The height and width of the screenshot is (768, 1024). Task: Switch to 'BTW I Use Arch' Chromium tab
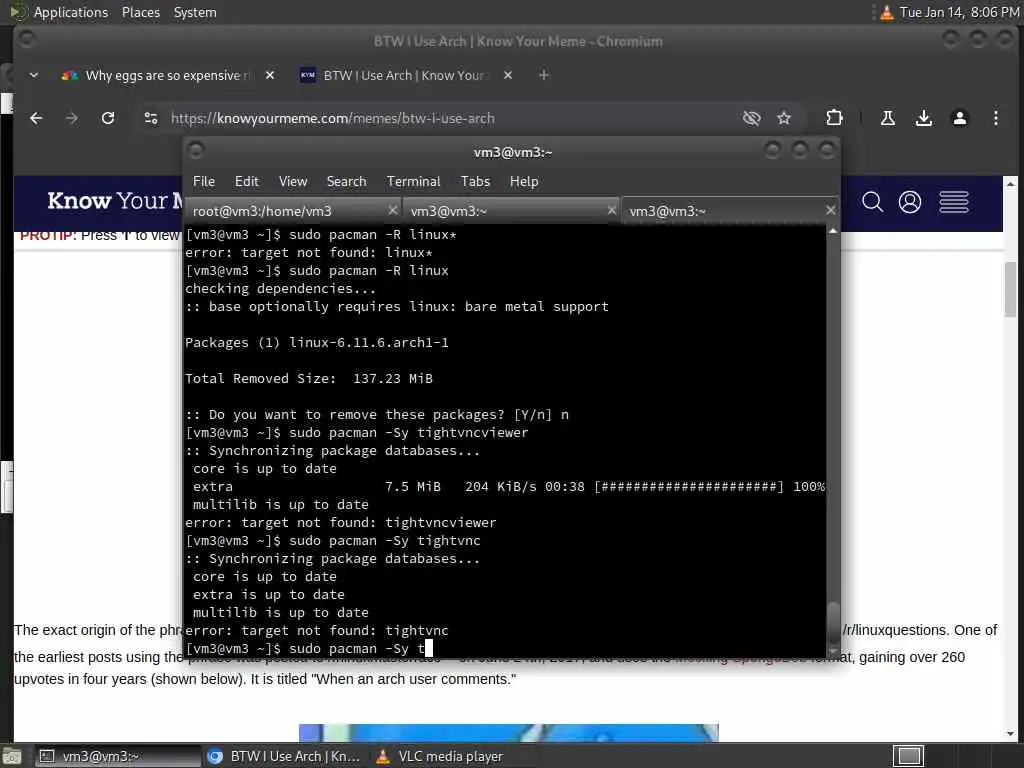[x=403, y=75]
